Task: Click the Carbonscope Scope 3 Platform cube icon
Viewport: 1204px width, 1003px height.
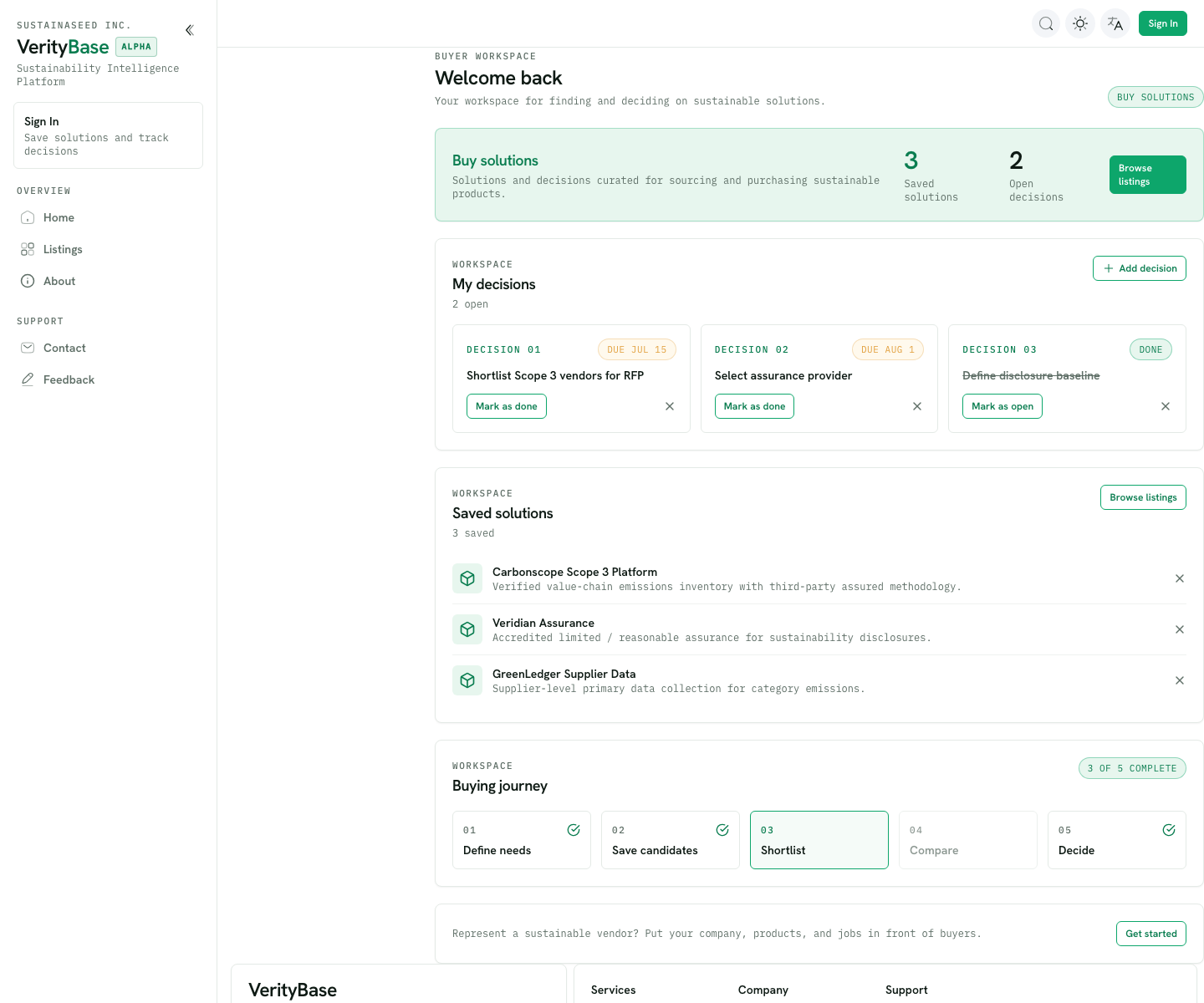Action: 467,578
